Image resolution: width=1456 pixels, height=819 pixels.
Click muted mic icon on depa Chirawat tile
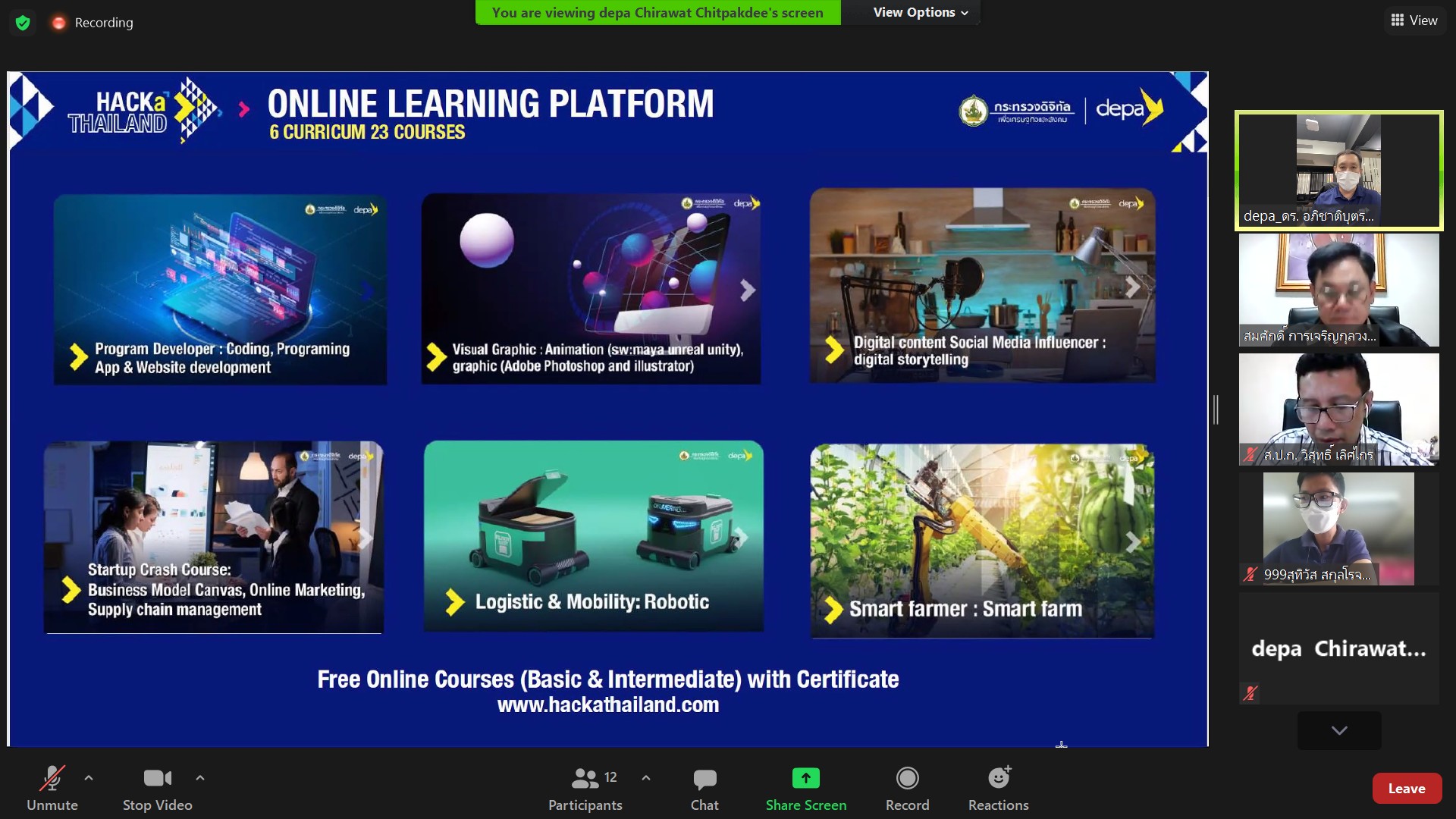click(x=1250, y=693)
